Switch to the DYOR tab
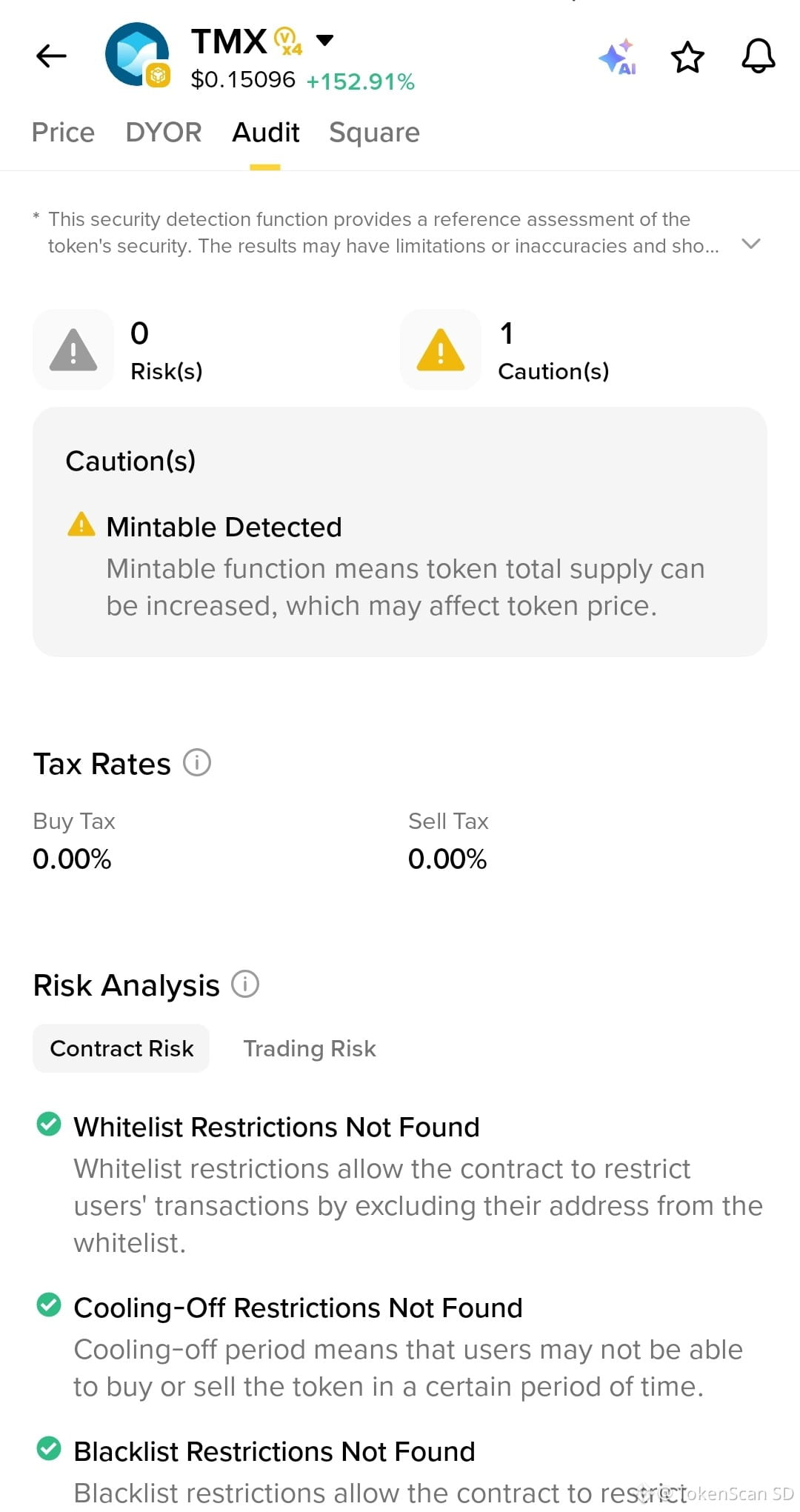 (x=164, y=133)
